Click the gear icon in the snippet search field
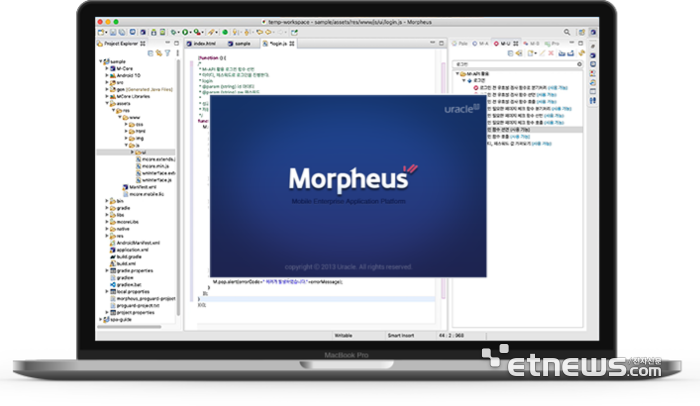The image size is (700, 406). click(x=579, y=64)
